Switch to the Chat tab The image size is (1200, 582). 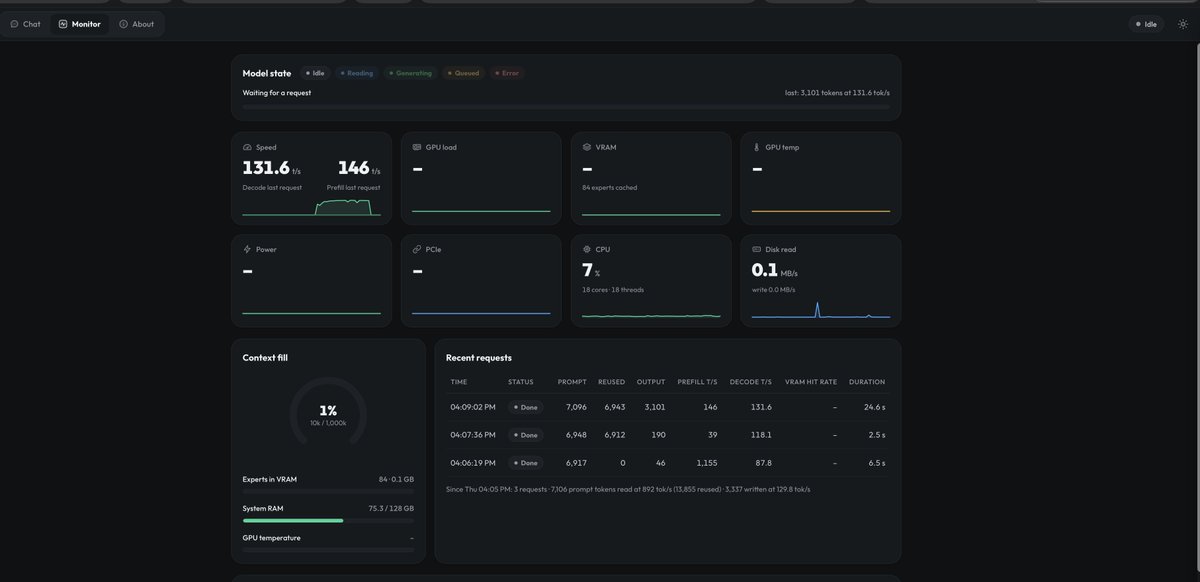[x=26, y=24]
